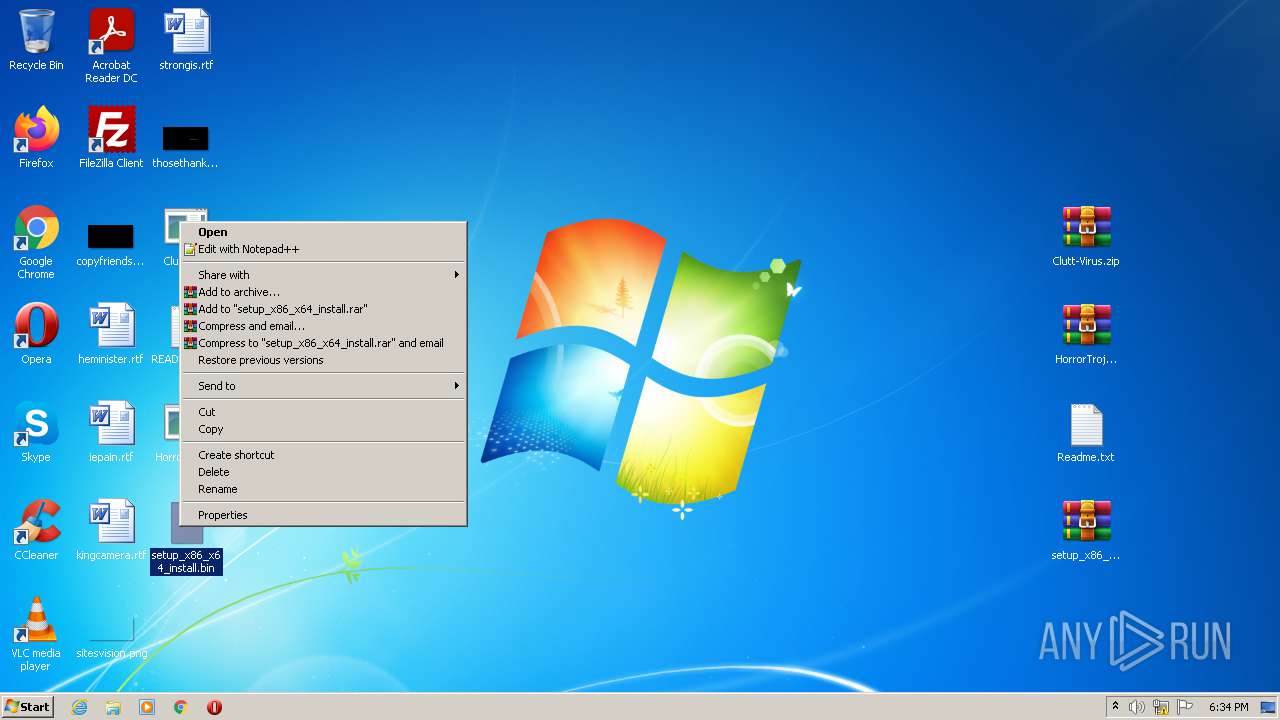Click the Start button

27,707
